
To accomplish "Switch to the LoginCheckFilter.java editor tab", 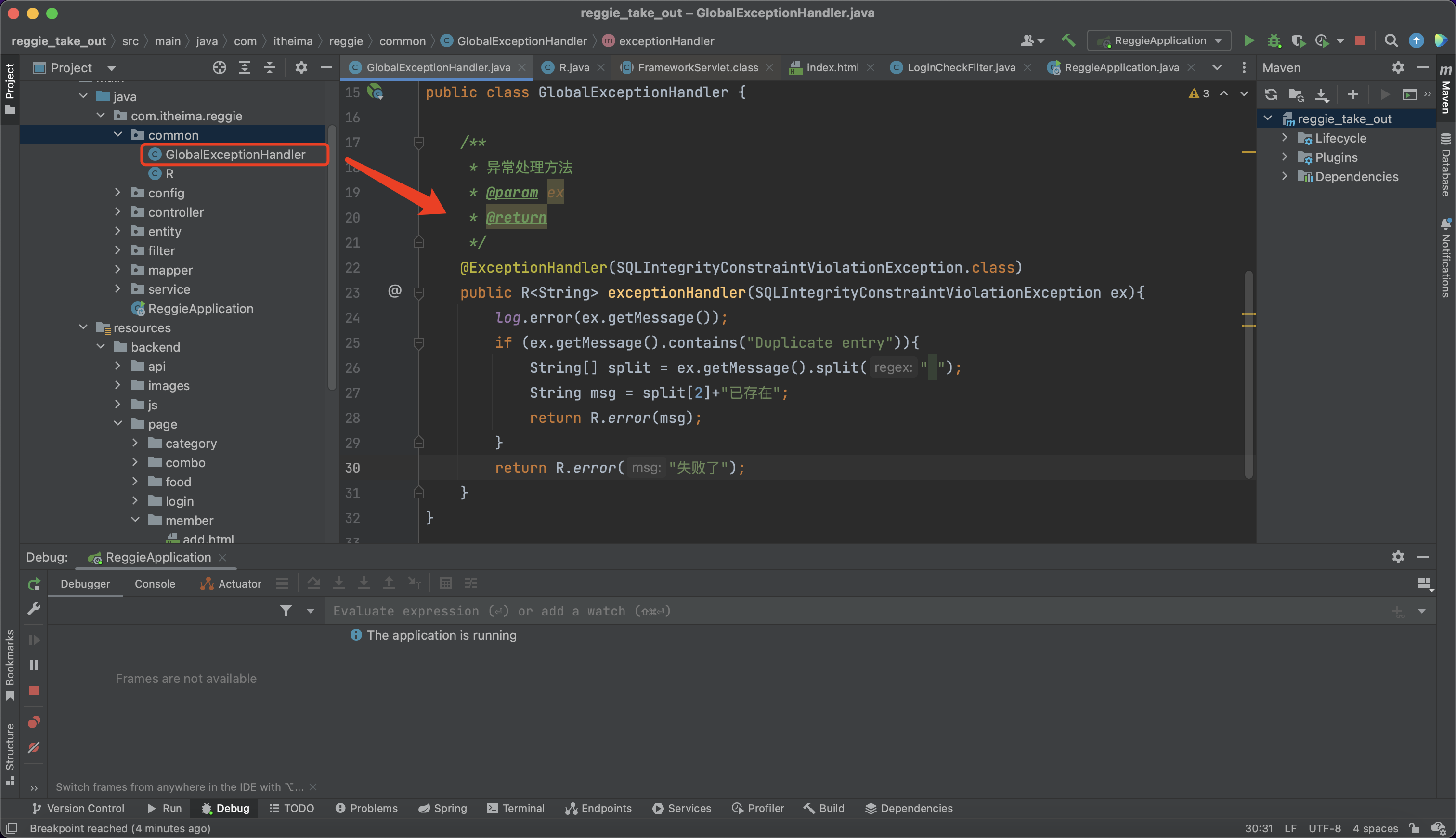I will pos(961,68).
